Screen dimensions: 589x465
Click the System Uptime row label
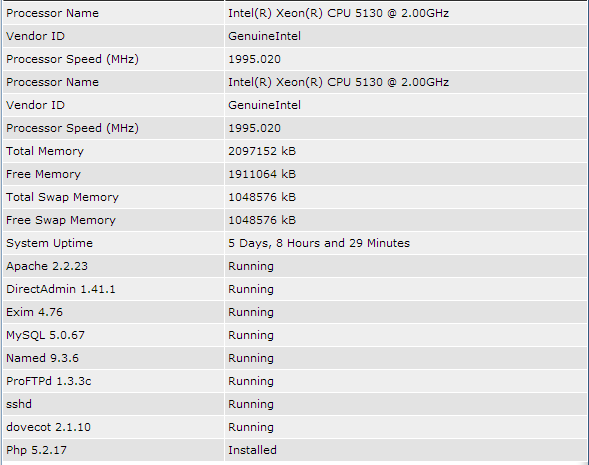coord(49,243)
